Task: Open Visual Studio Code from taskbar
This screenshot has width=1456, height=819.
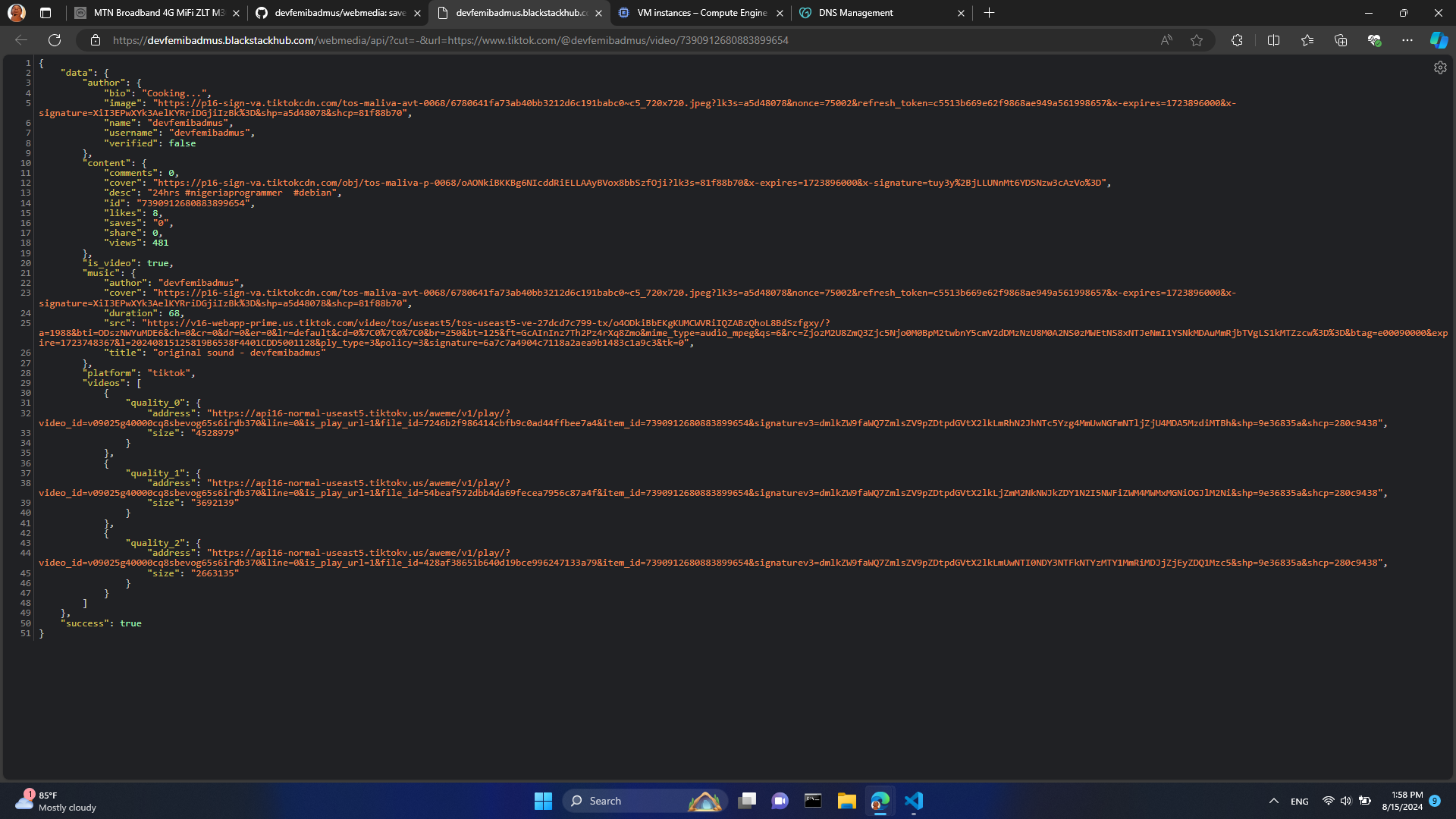Action: 914,801
